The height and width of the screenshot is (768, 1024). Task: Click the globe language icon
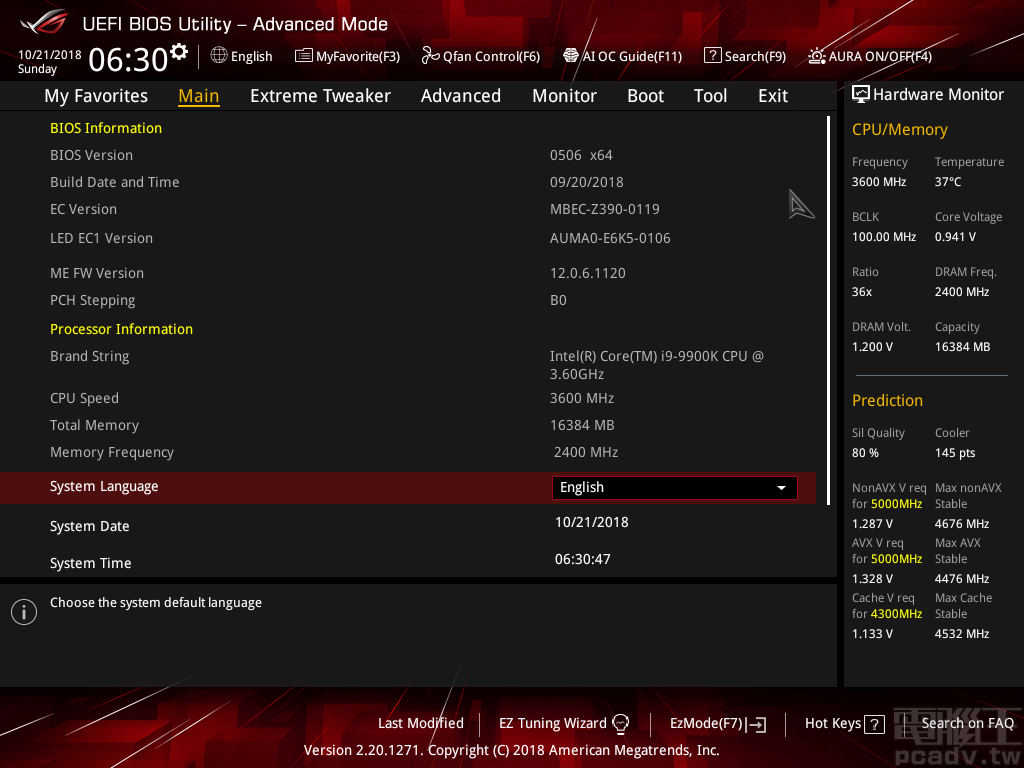[x=219, y=56]
